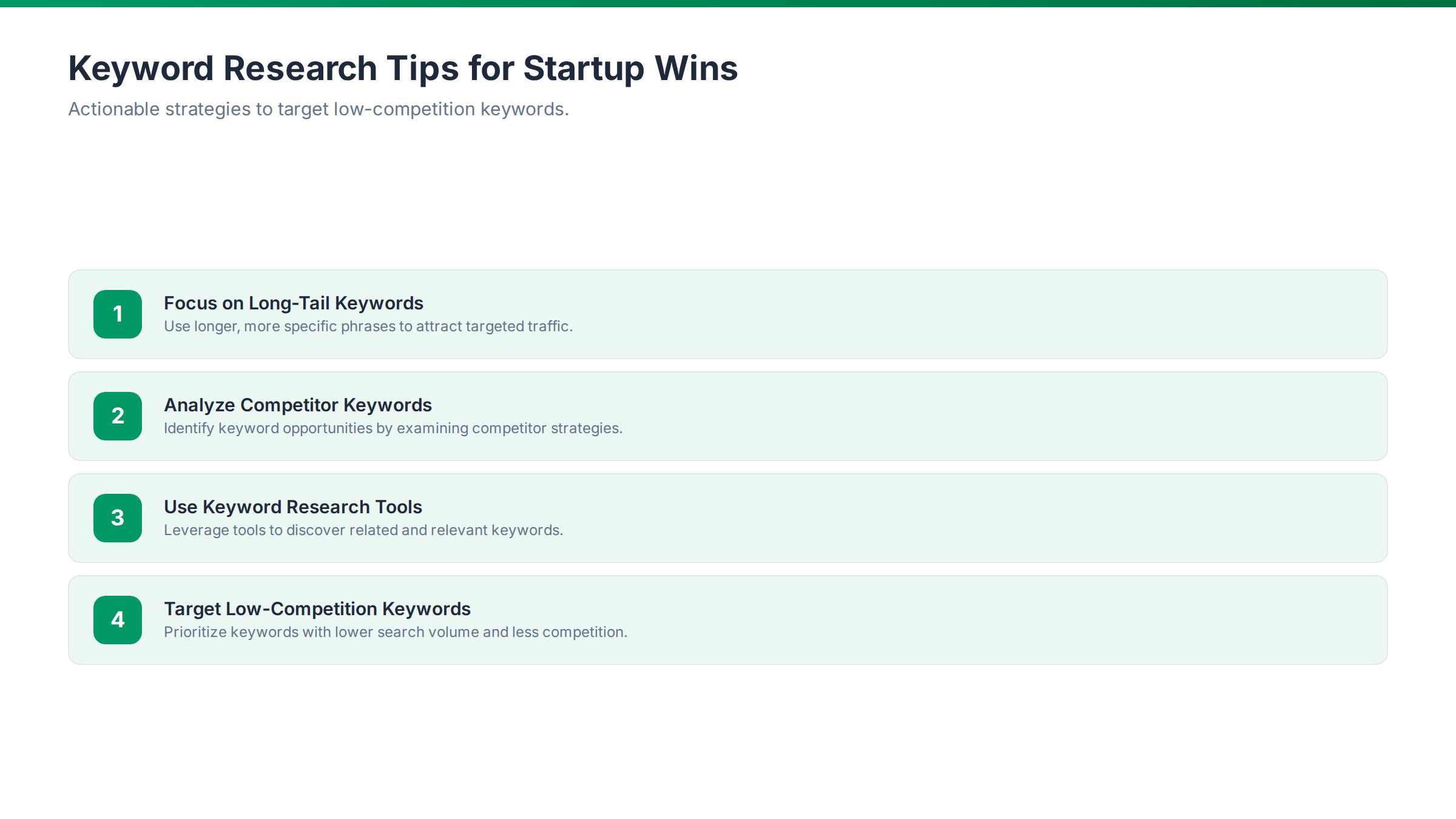Click the badge next to Use Keyword Research Tools
Screen dimensions: 1456x819
[x=118, y=517]
